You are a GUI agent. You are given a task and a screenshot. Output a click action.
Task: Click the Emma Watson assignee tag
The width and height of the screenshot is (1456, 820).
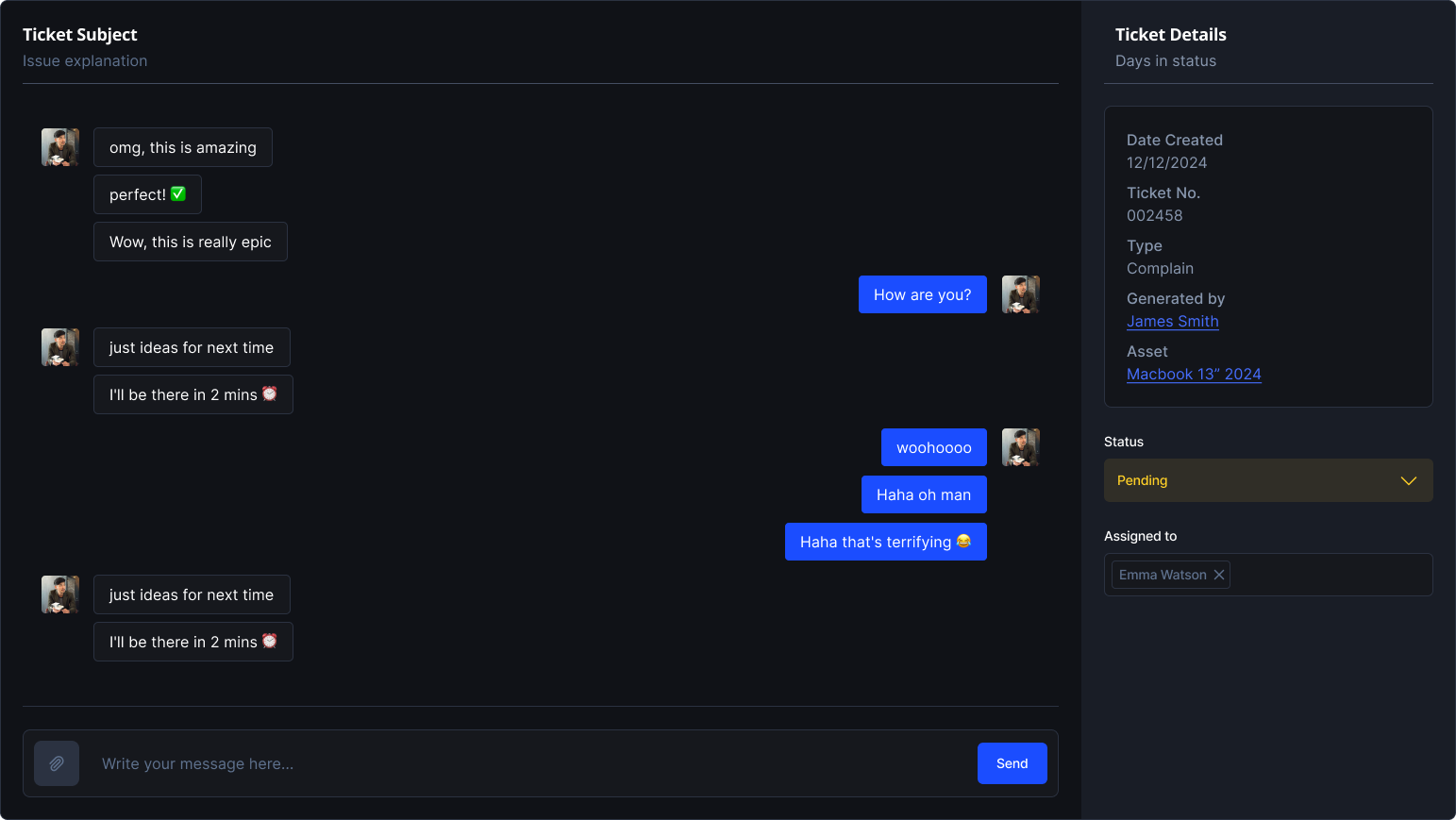tap(1162, 575)
